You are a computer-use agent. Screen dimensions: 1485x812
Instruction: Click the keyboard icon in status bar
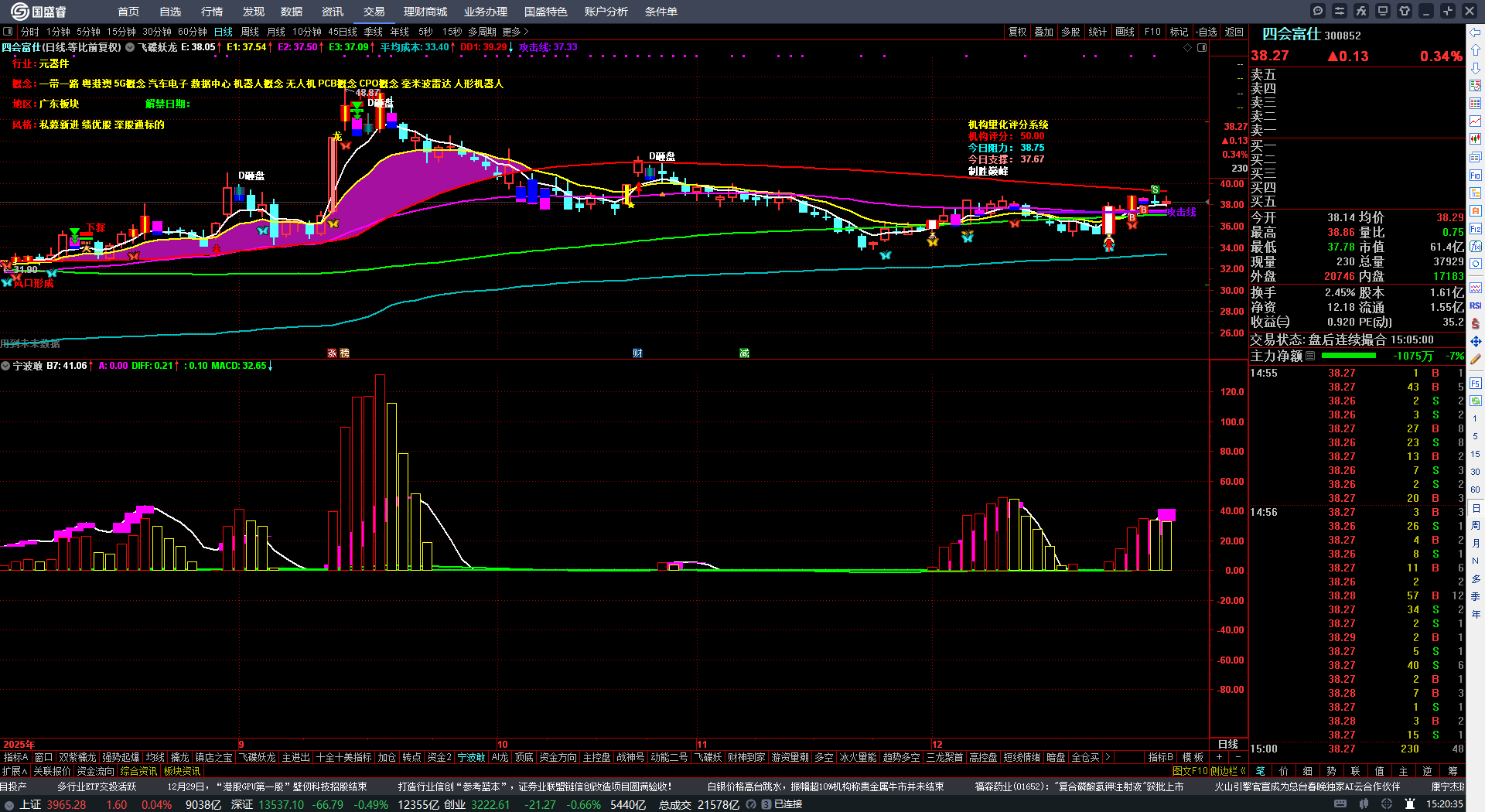(x=1340, y=804)
